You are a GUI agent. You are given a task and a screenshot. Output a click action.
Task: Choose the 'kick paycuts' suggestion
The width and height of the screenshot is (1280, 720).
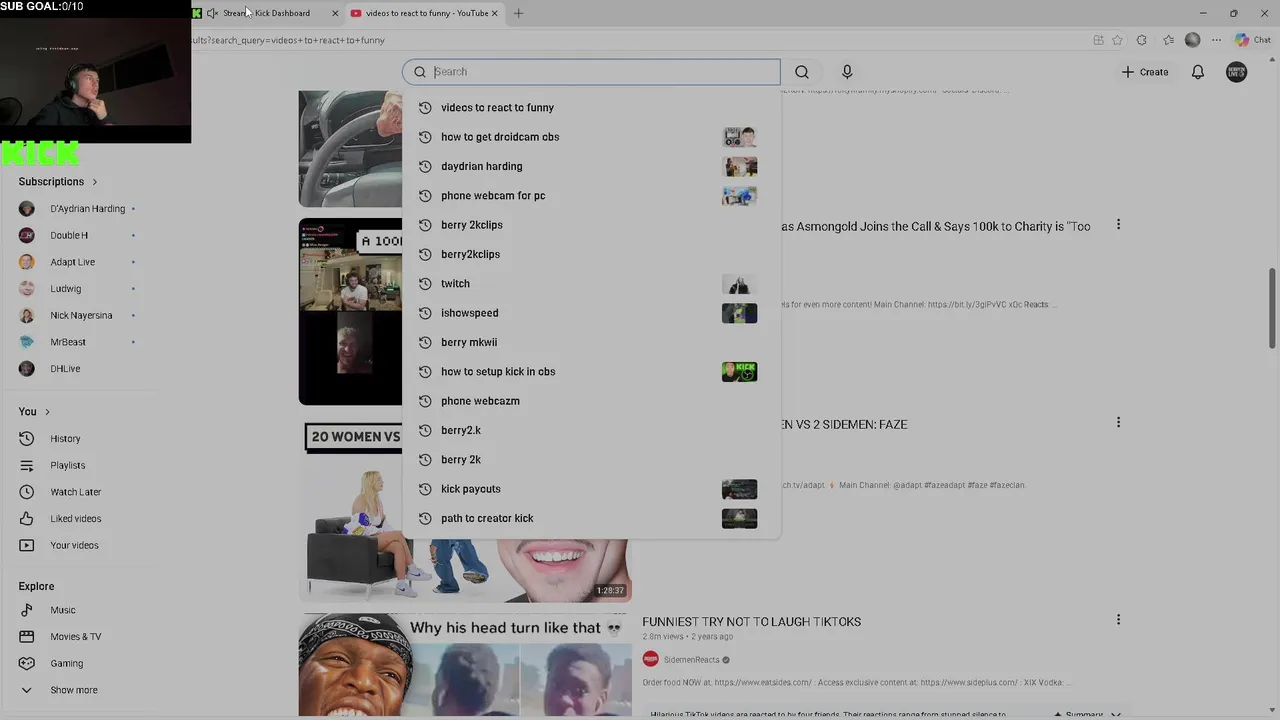point(591,489)
